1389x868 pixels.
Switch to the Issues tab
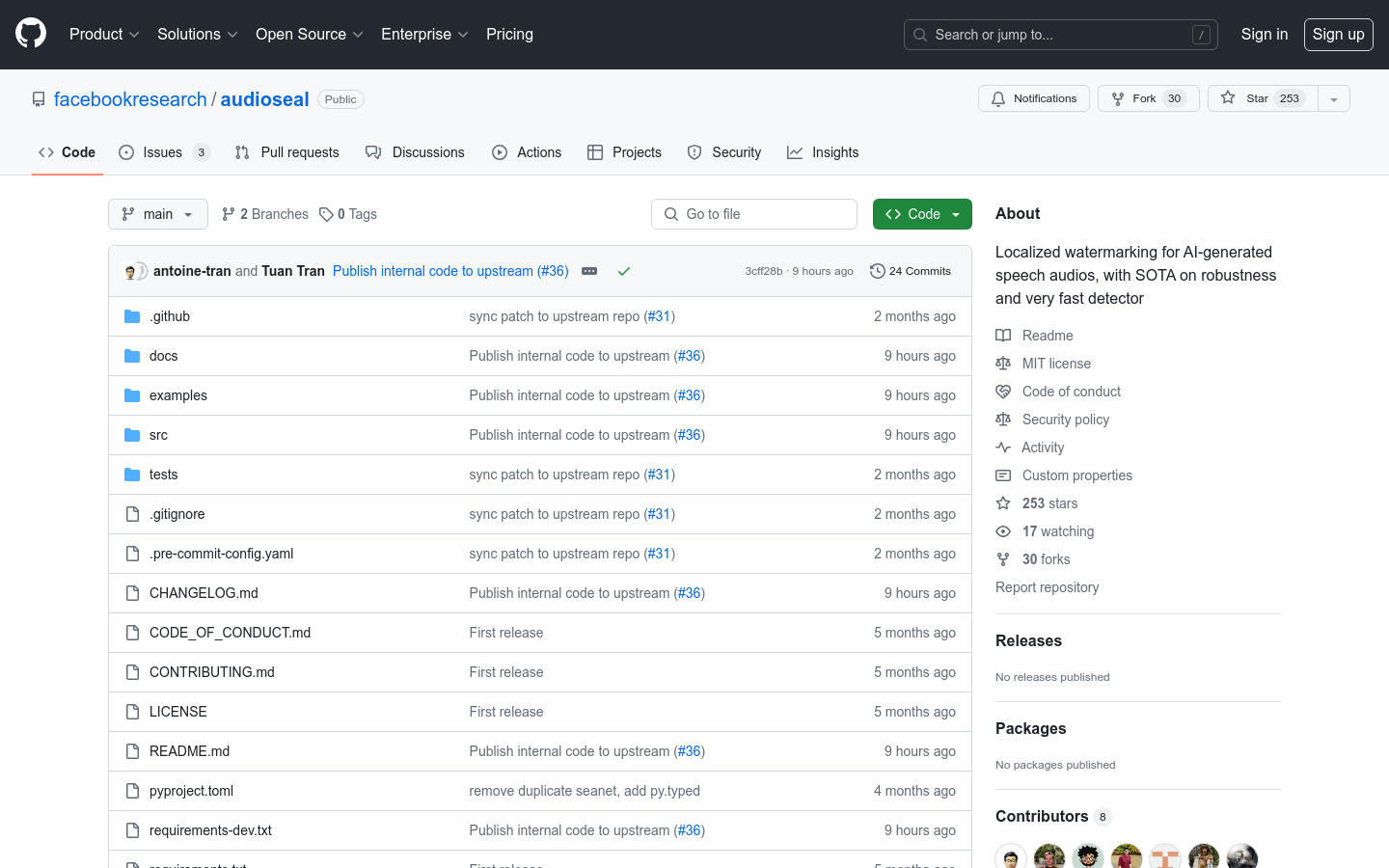pyautogui.click(x=165, y=152)
